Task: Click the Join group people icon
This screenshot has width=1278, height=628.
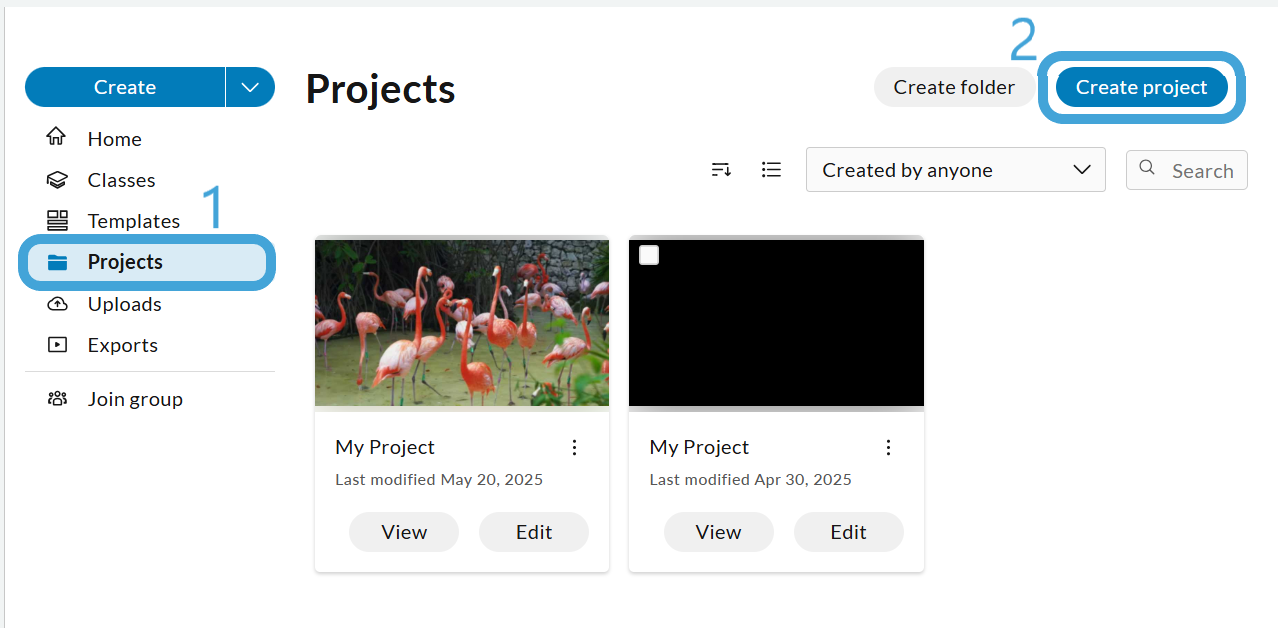Action: tap(57, 399)
